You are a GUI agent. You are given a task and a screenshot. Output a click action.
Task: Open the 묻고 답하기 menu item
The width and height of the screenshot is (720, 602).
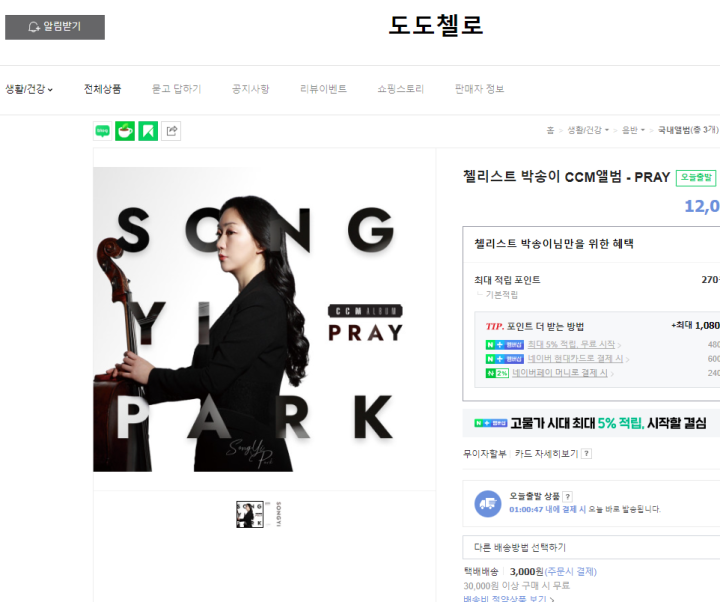click(x=177, y=89)
